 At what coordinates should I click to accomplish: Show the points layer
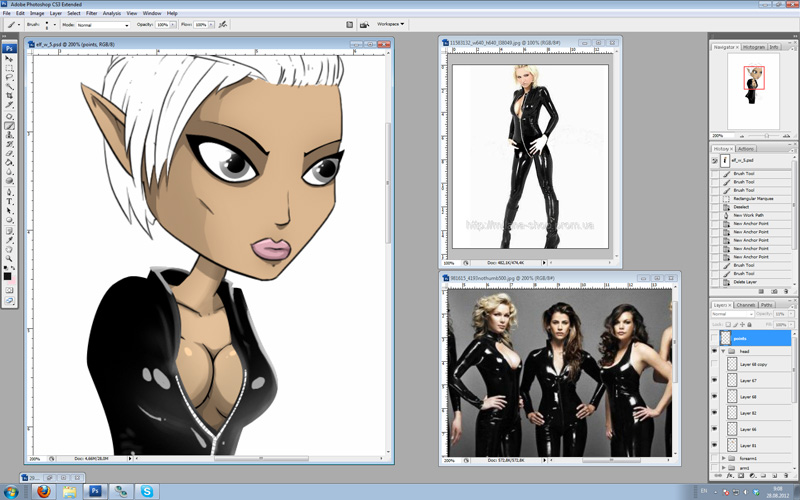714,338
